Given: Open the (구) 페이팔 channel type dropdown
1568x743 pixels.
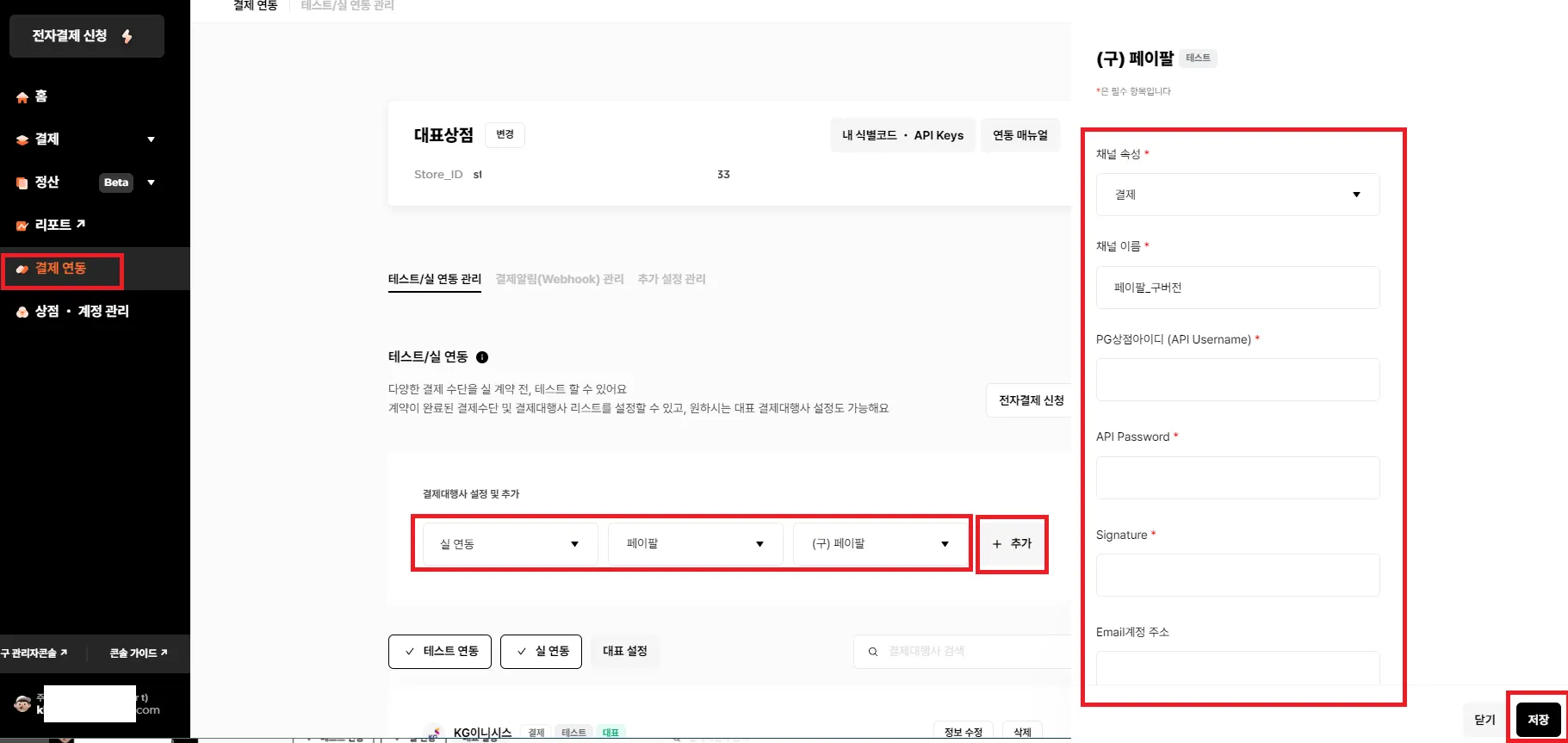Looking at the screenshot, I should click(880, 544).
